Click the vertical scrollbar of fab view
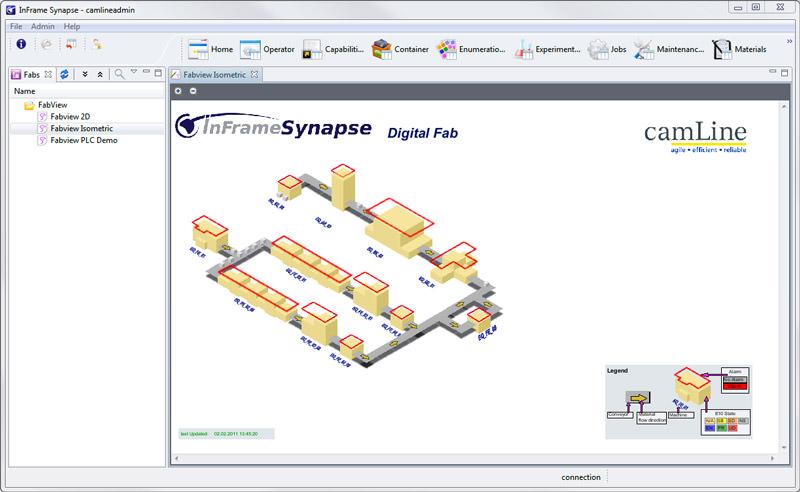 [x=784, y=276]
